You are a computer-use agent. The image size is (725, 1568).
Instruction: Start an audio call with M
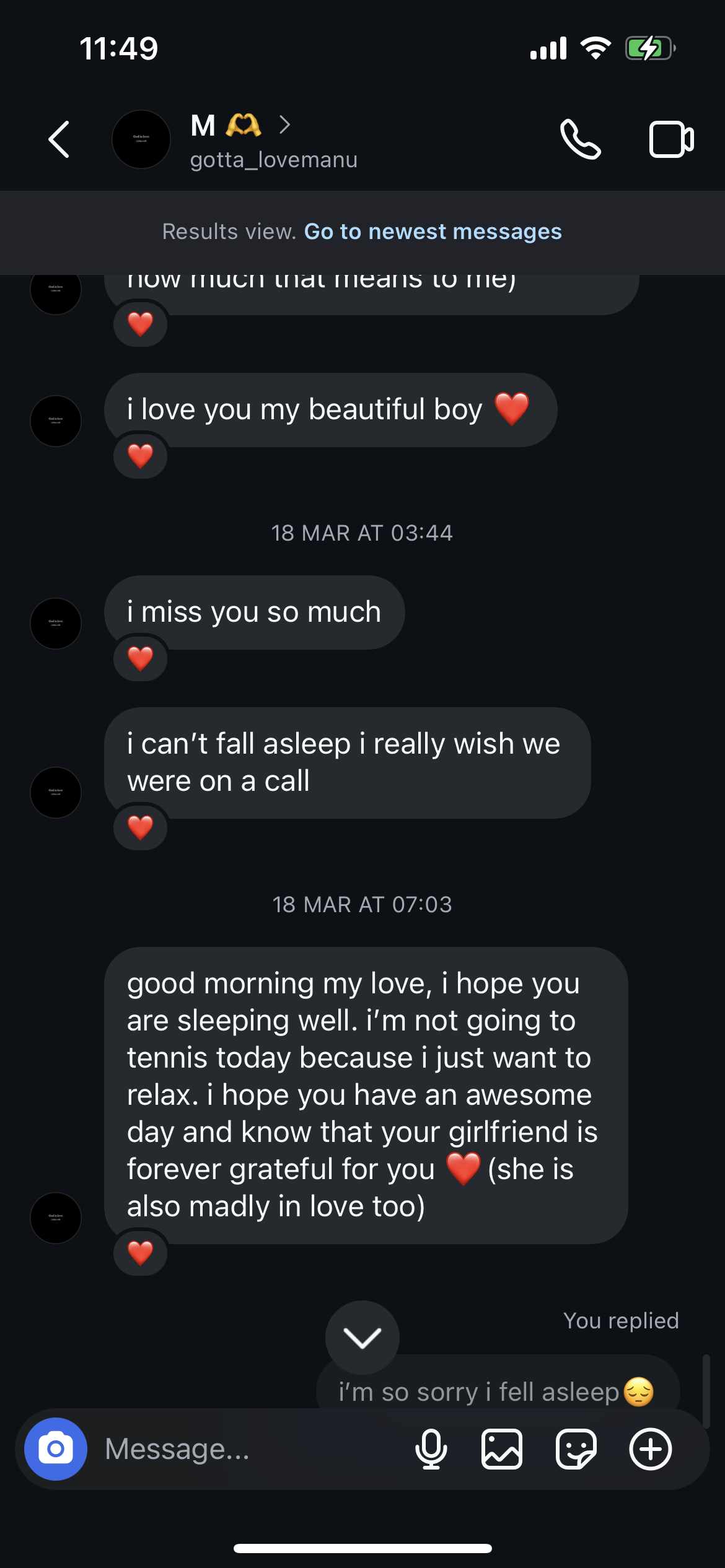[580, 139]
